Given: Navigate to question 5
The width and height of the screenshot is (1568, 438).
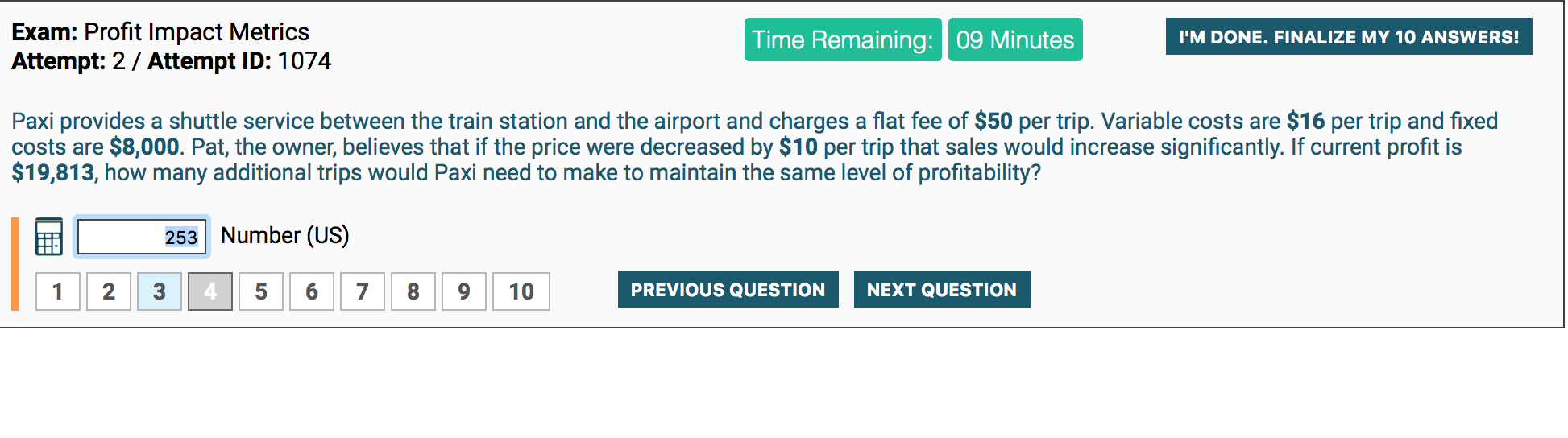Looking at the screenshot, I should [261, 291].
